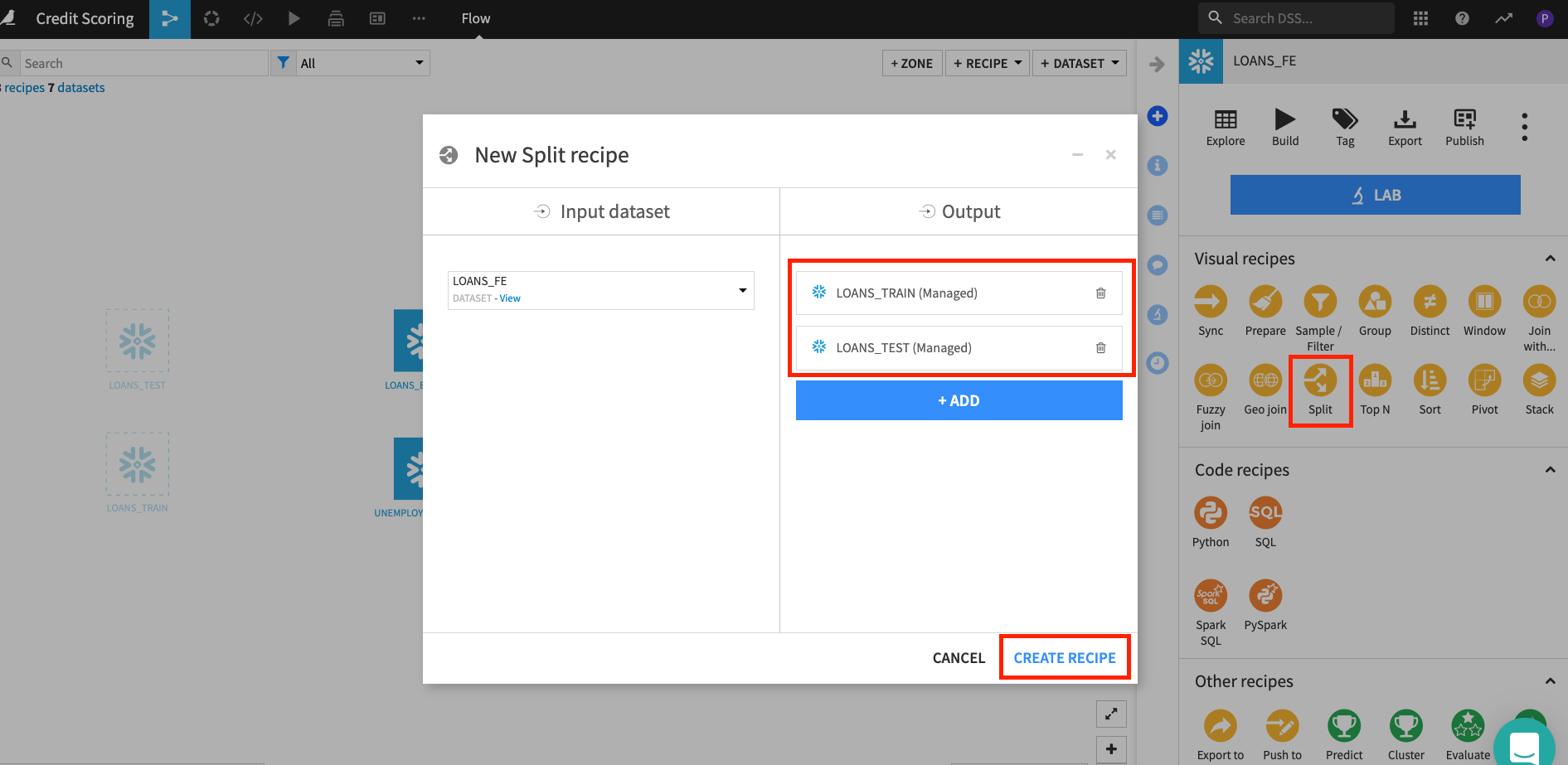Image resolution: width=1568 pixels, height=765 pixels.
Task: Open the Flow menu item
Action: (476, 18)
